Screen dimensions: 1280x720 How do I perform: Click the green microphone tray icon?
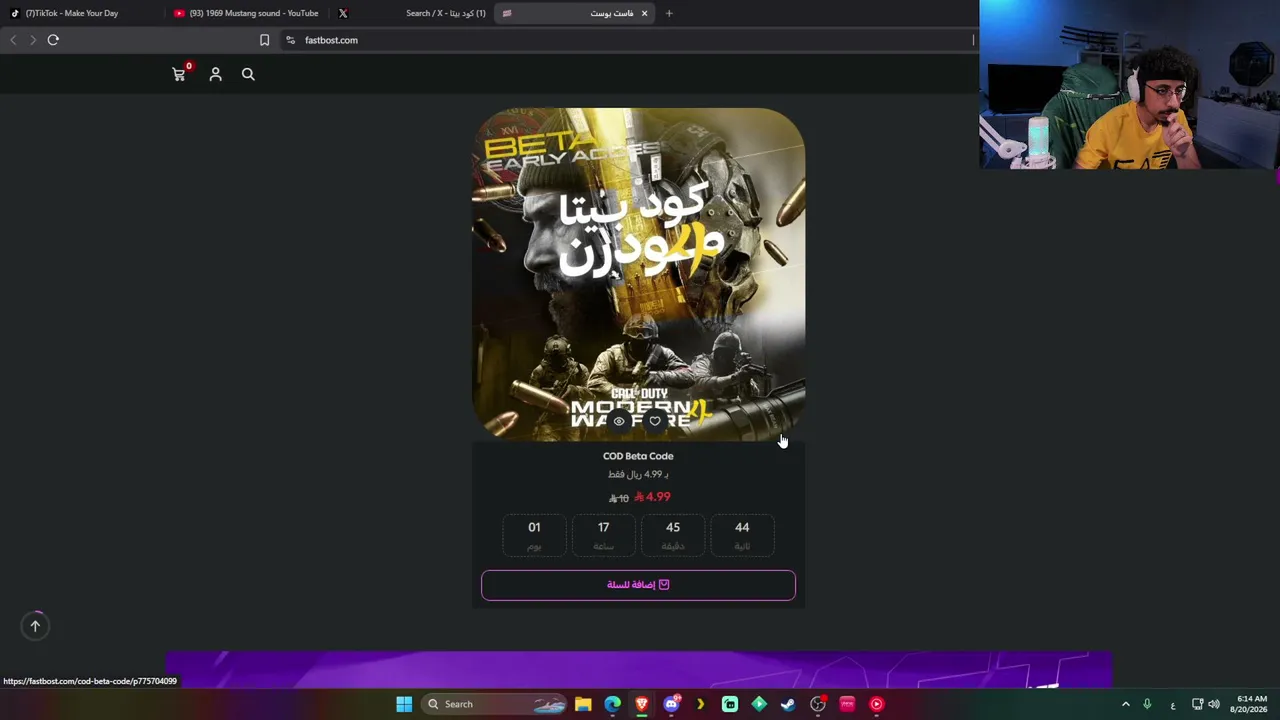tap(1147, 704)
